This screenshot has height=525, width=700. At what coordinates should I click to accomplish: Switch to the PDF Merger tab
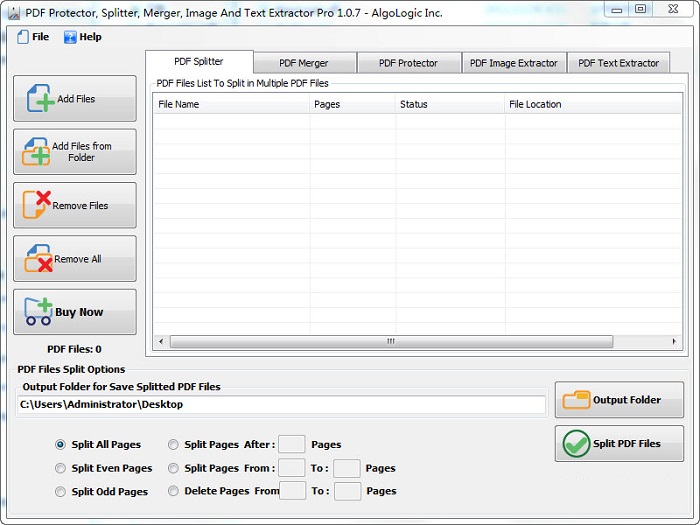coord(304,63)
